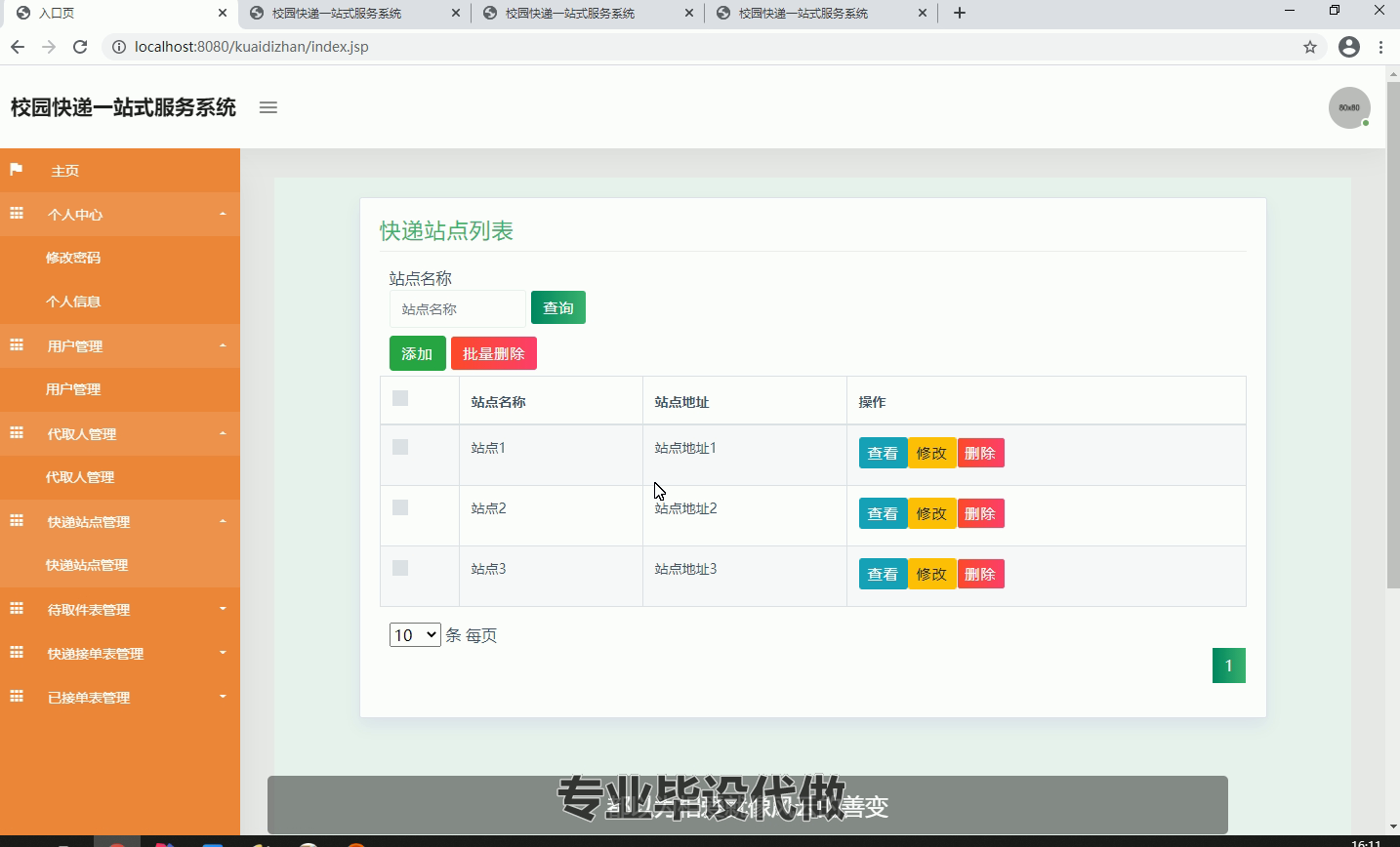Click the grid icon next to 待取件表管理
The height and width of the screenshot is (847, 1400).
(17, 608)
